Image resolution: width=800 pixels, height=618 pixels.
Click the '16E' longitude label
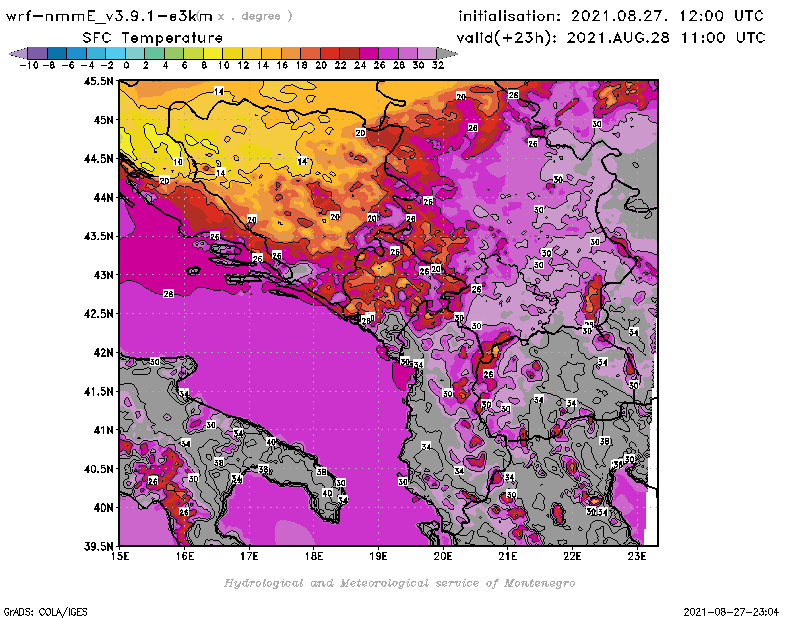tap(185, 556)
